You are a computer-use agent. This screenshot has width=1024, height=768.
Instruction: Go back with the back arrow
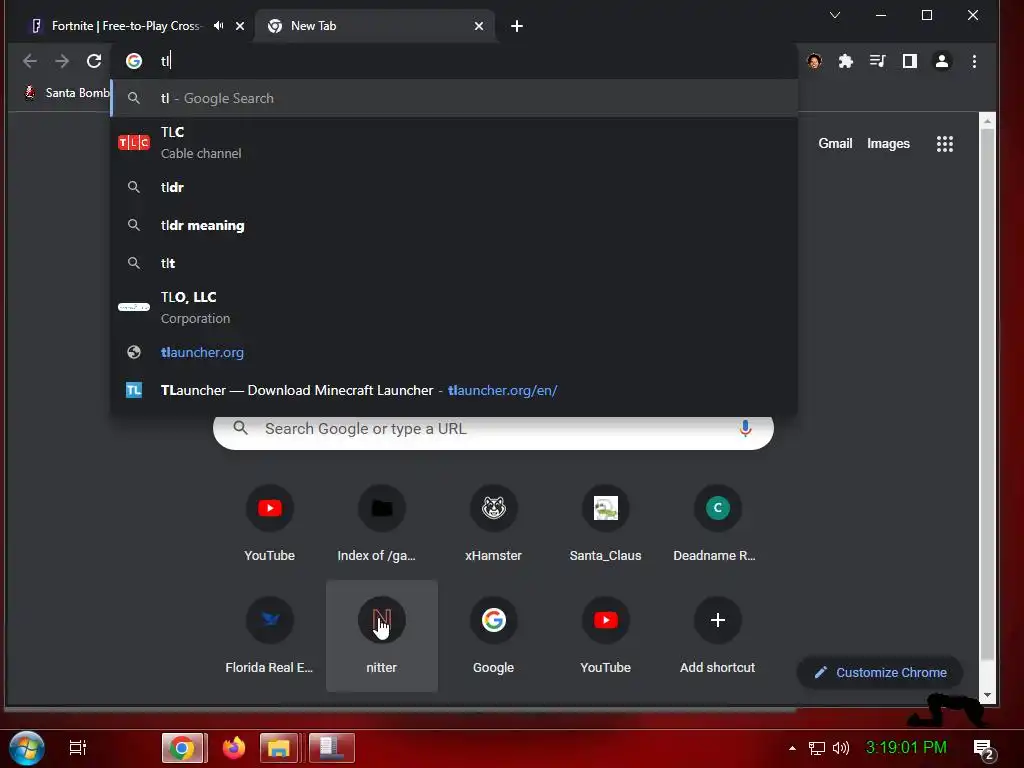[29, 61]
